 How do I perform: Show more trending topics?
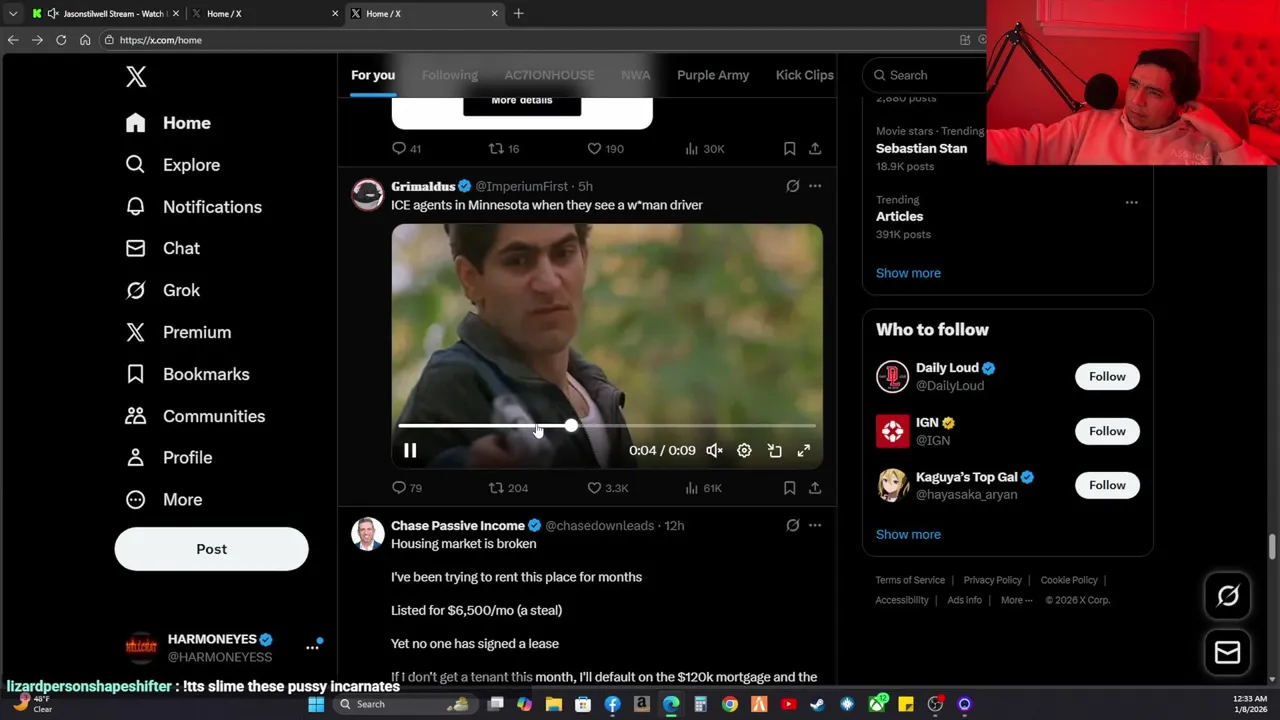(x=908, y=273)
